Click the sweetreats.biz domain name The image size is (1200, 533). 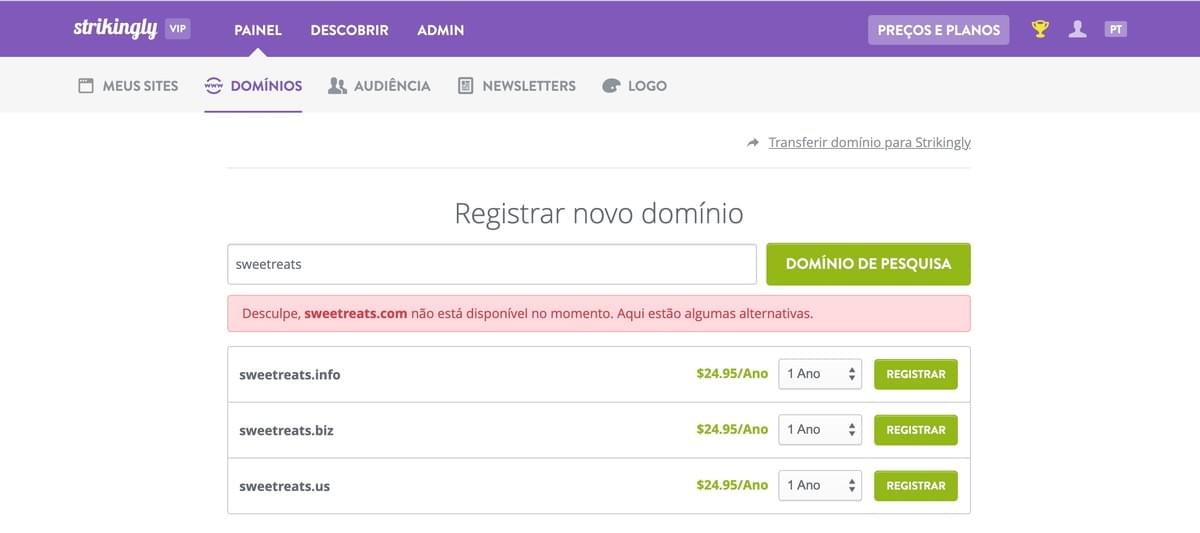pos(286,431)
